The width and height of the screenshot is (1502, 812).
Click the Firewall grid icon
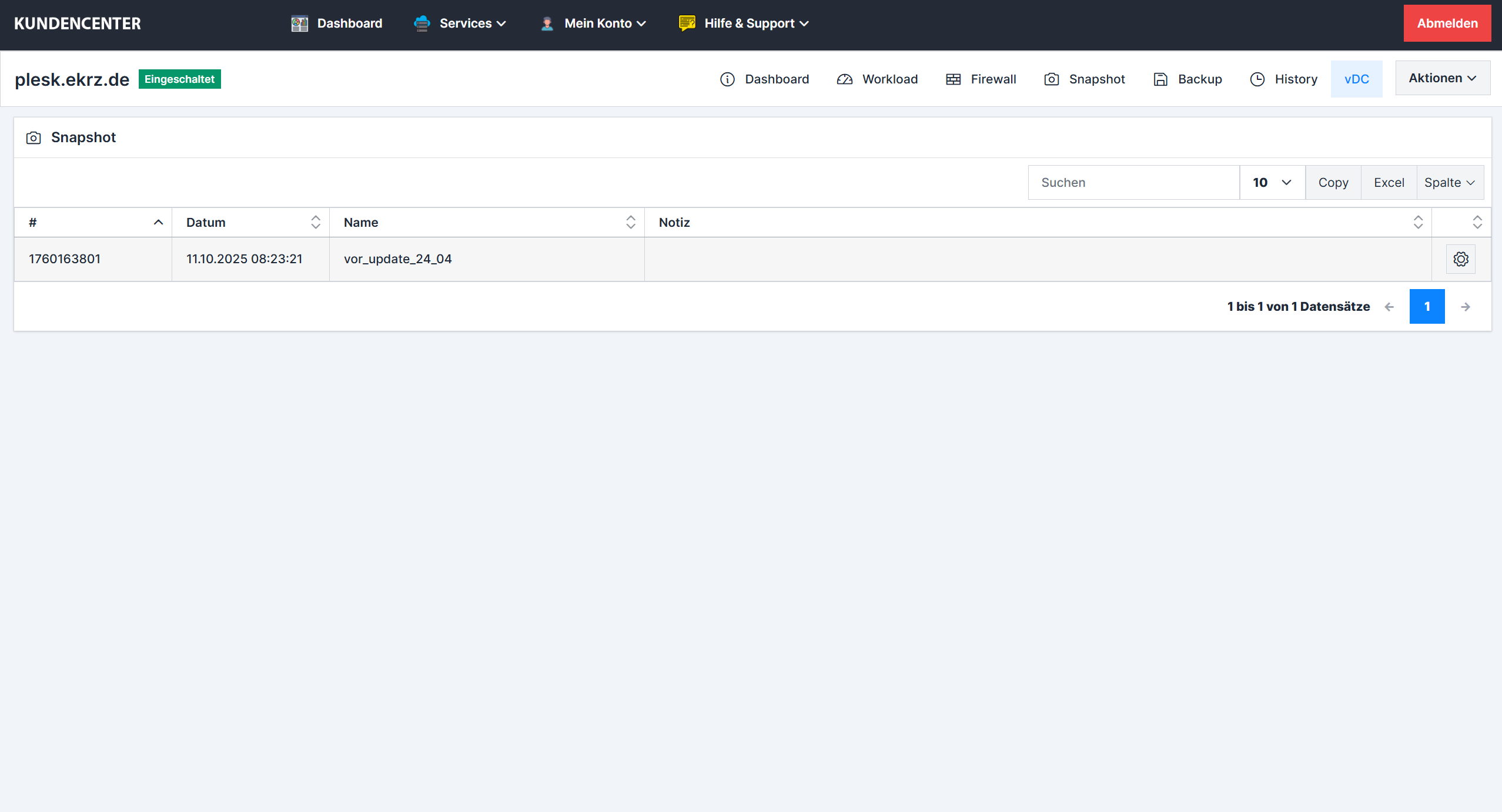953,79
